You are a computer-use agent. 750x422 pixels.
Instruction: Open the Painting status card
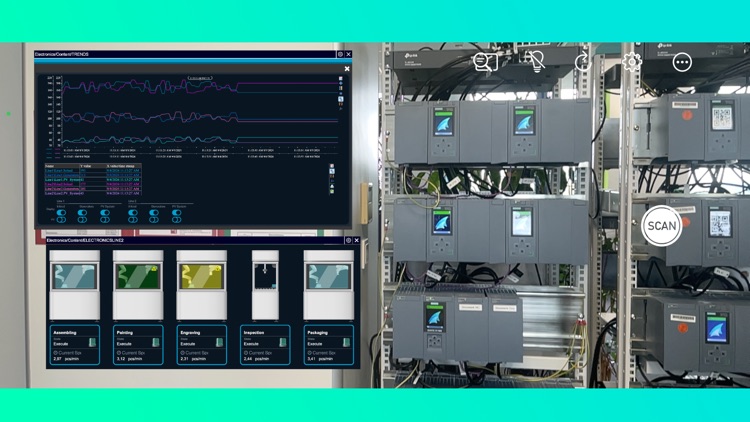[138, 345]
